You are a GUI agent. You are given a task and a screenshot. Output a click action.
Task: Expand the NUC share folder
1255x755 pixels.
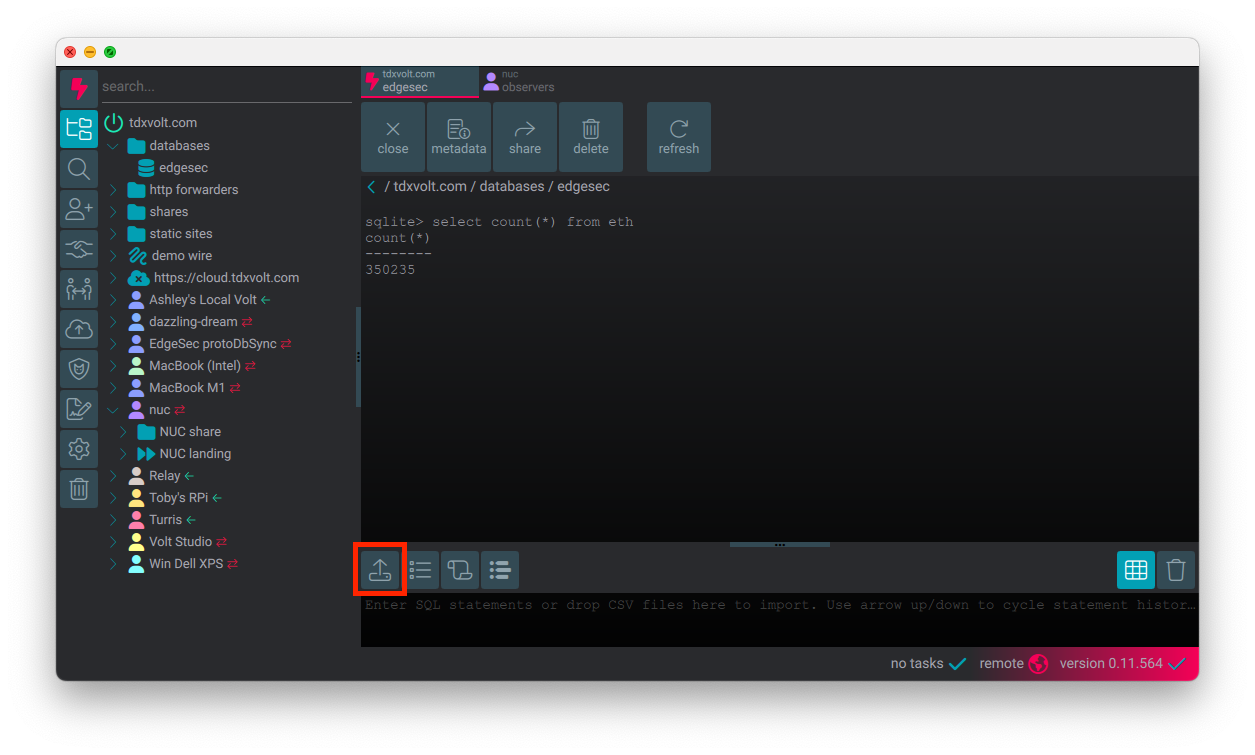(x=123, y=432)
